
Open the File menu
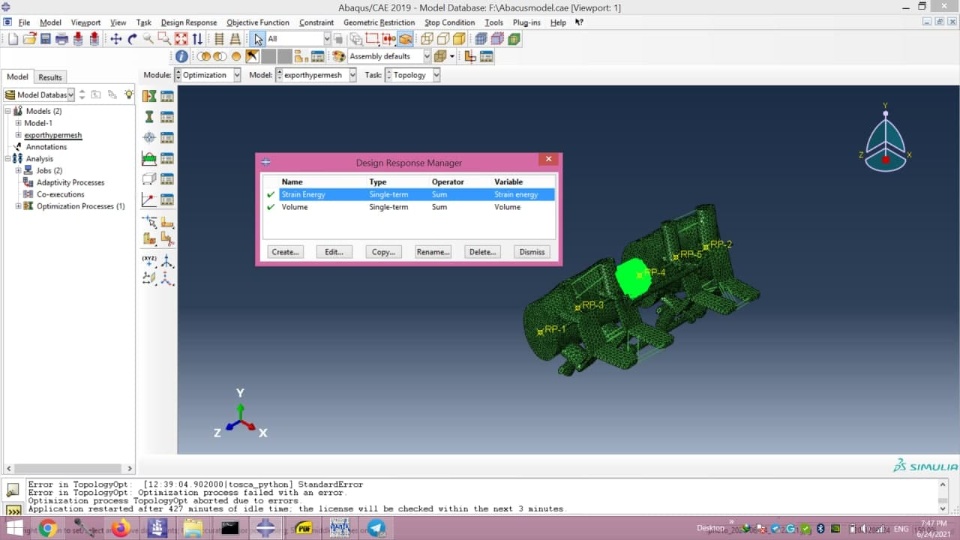tap(24, 23)
